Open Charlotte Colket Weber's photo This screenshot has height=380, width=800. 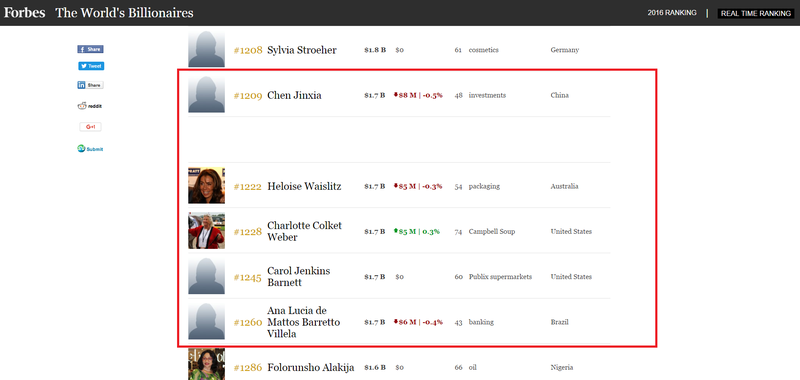(206, 231)
